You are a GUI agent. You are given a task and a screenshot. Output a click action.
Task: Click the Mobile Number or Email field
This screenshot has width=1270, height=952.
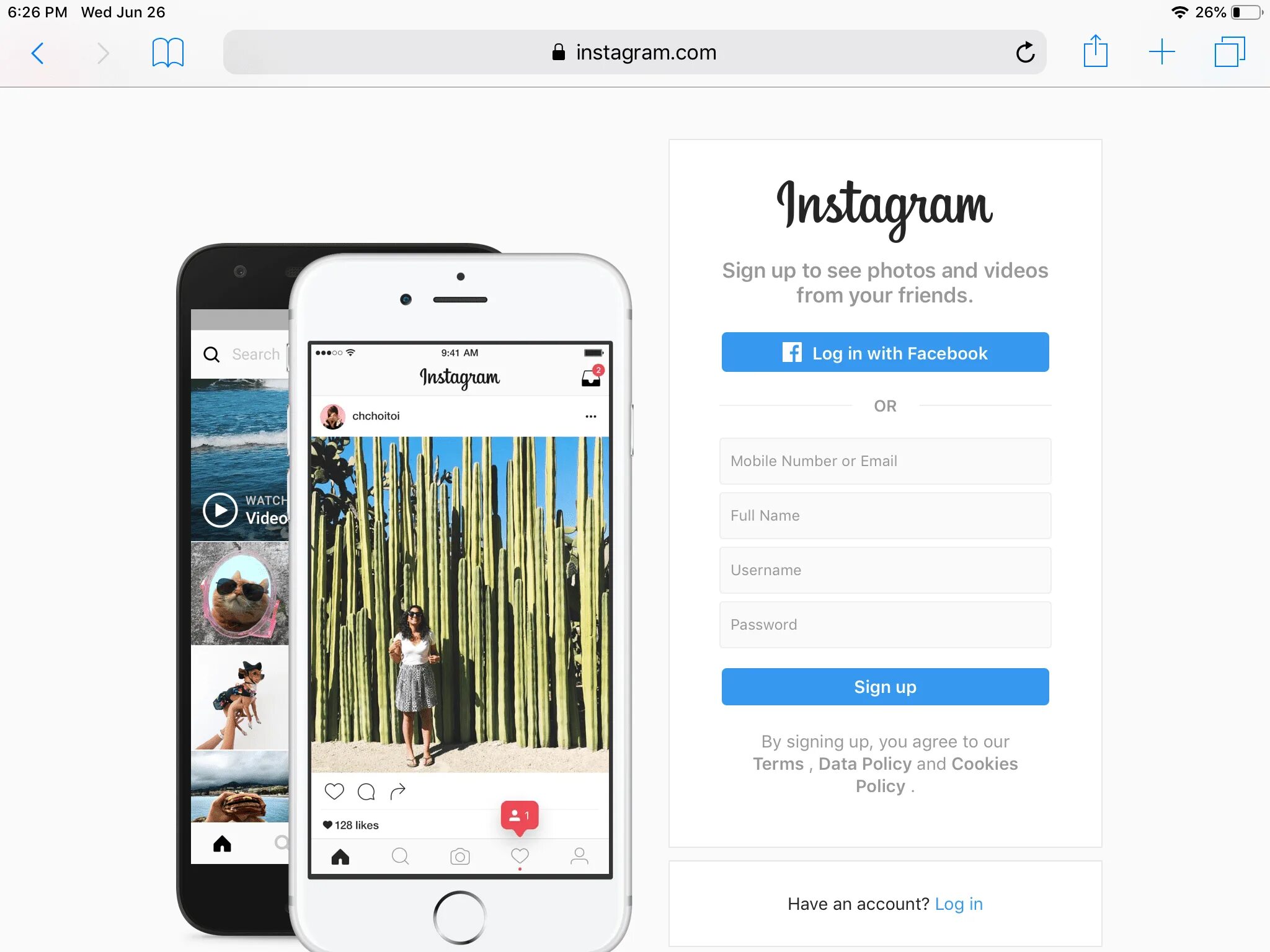point(885,461)
